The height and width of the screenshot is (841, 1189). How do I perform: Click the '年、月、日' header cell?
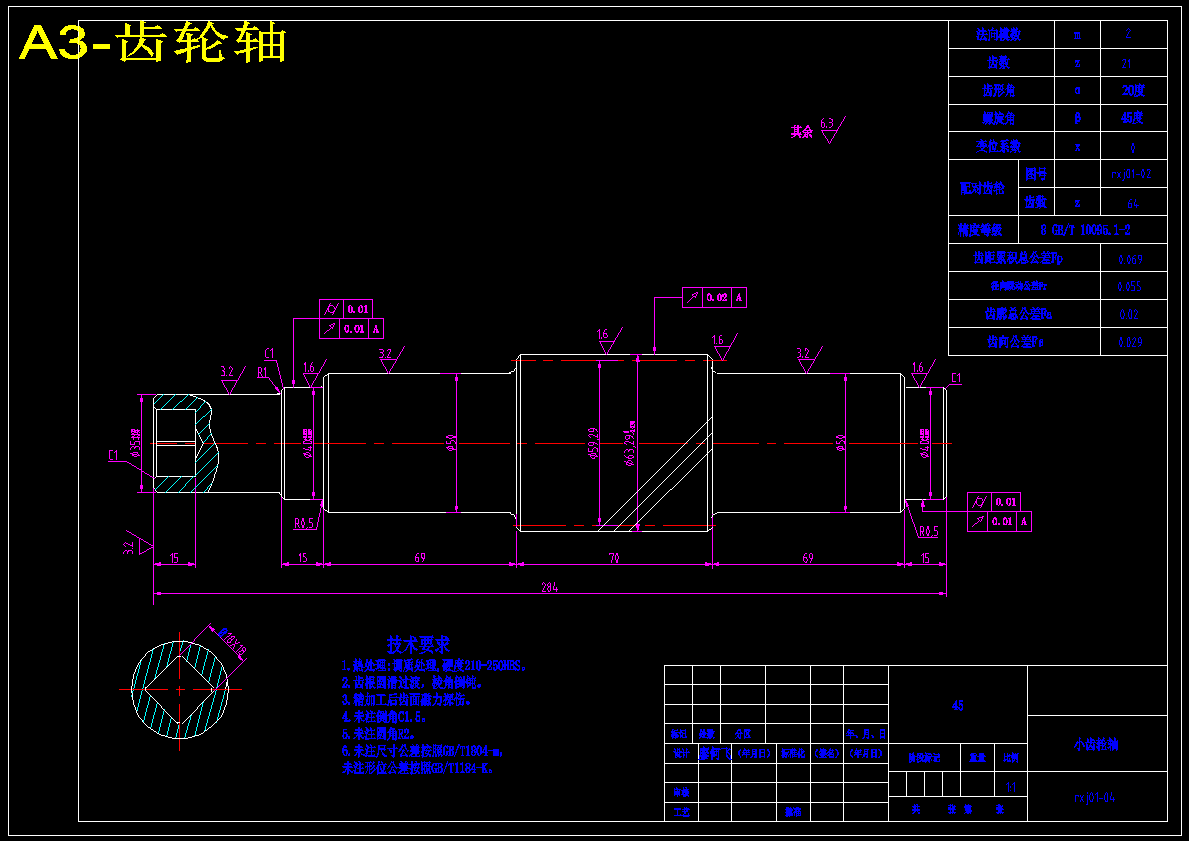click(866, 734)
